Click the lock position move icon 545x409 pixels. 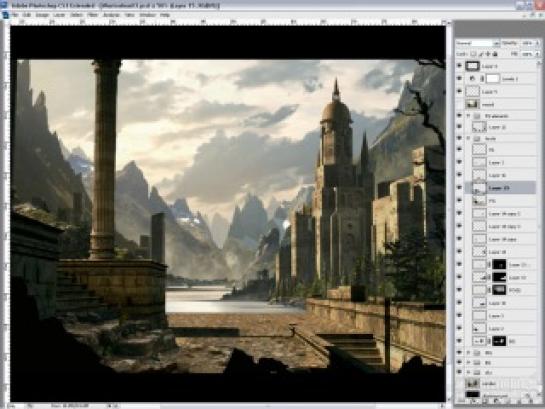click(x=488, y=54)
